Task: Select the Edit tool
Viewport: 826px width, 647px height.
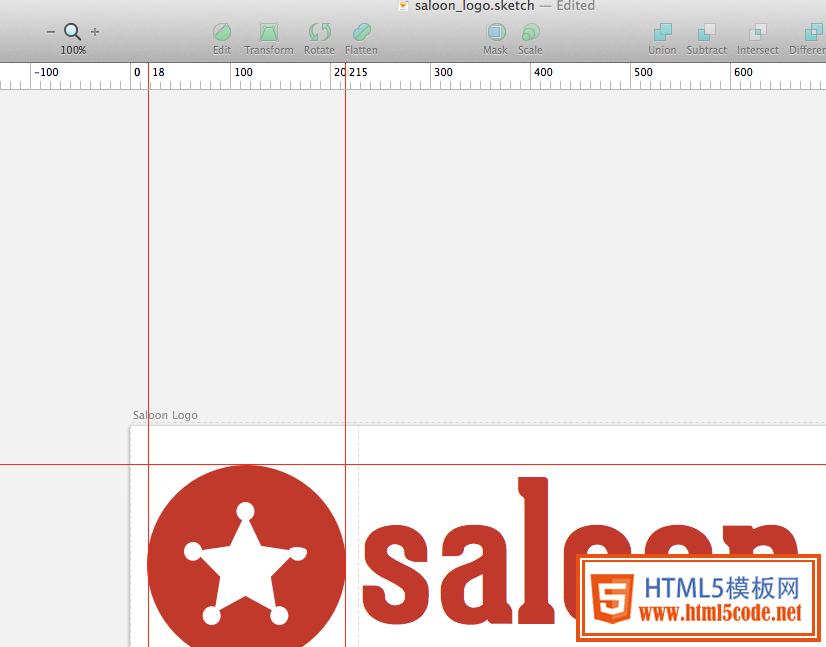Action: coord(222,39)
